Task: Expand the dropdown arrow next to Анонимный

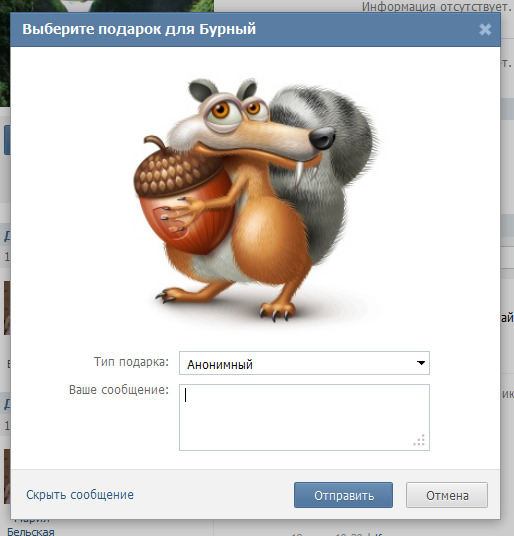Action: tap(421, 363)
